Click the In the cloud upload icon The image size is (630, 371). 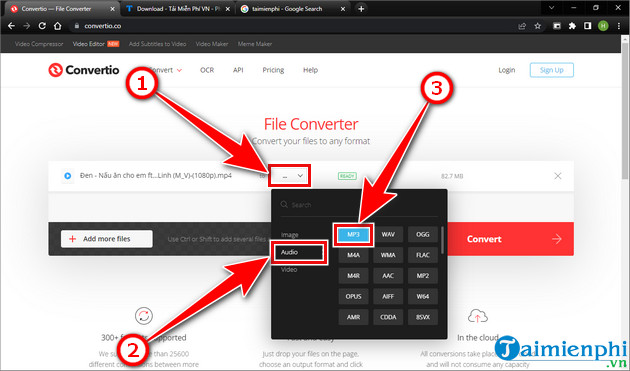478,316
